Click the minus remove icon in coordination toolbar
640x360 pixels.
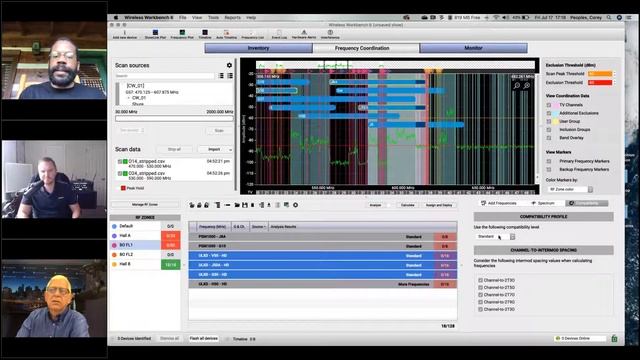[227, 205]
